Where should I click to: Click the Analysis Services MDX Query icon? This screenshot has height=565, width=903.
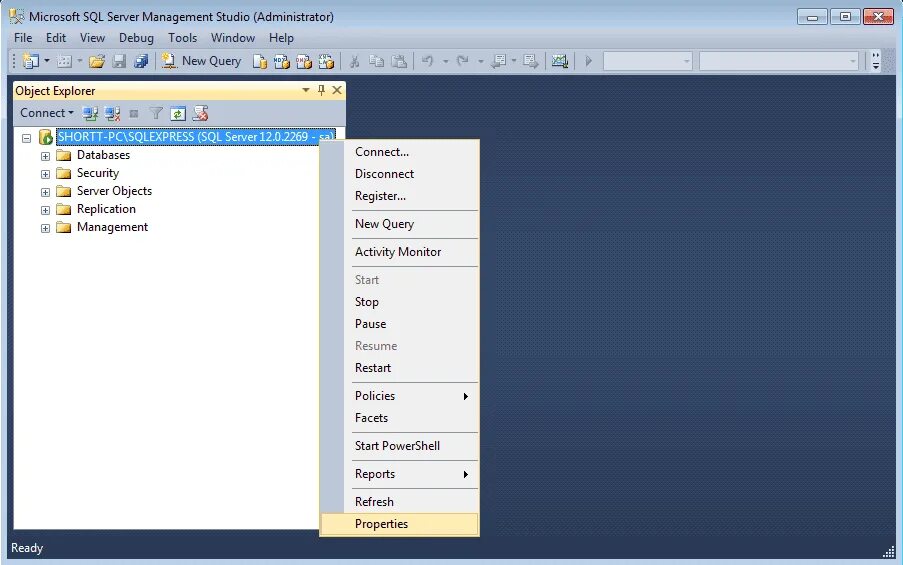(x=282, y=61)
